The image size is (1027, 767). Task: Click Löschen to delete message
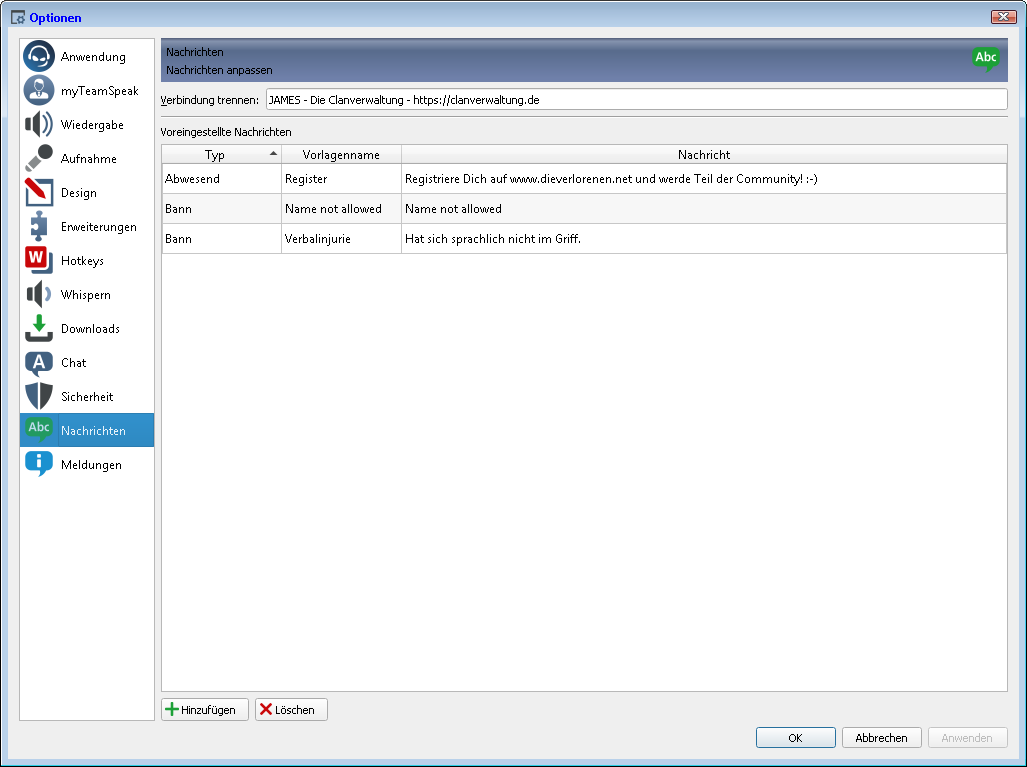click(291, 709)
